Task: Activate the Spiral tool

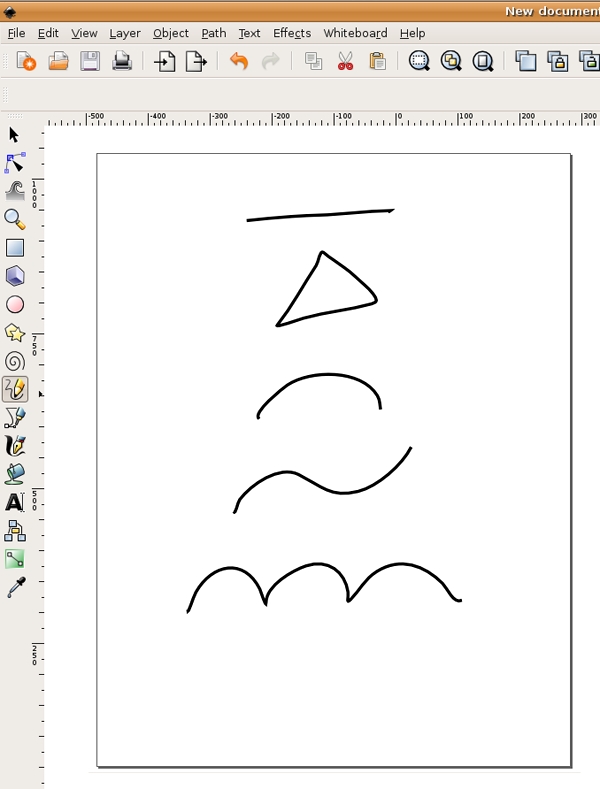Action: point(14,361)
